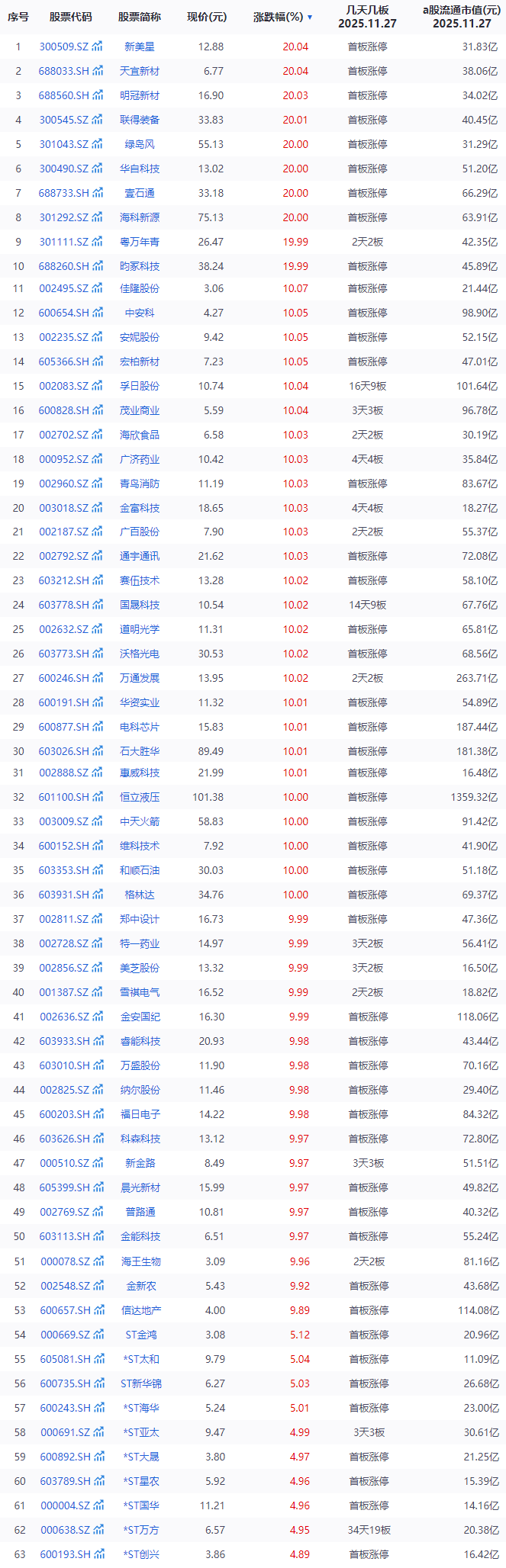Click chart icon next to 300509.SZ
Screen dimensions: 506x1568
click(x=98, y=47)
